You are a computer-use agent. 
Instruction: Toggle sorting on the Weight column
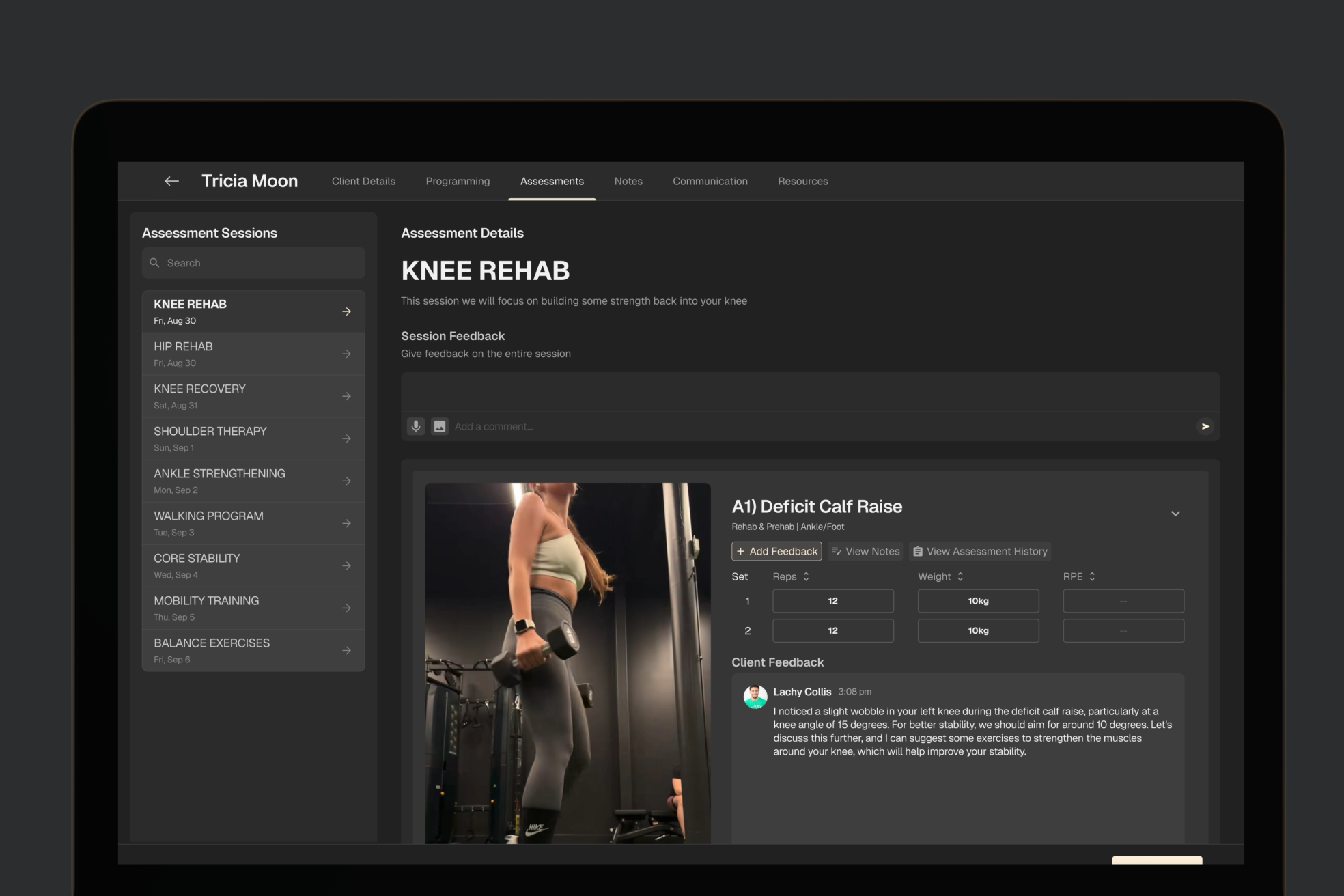coord(960,576)
